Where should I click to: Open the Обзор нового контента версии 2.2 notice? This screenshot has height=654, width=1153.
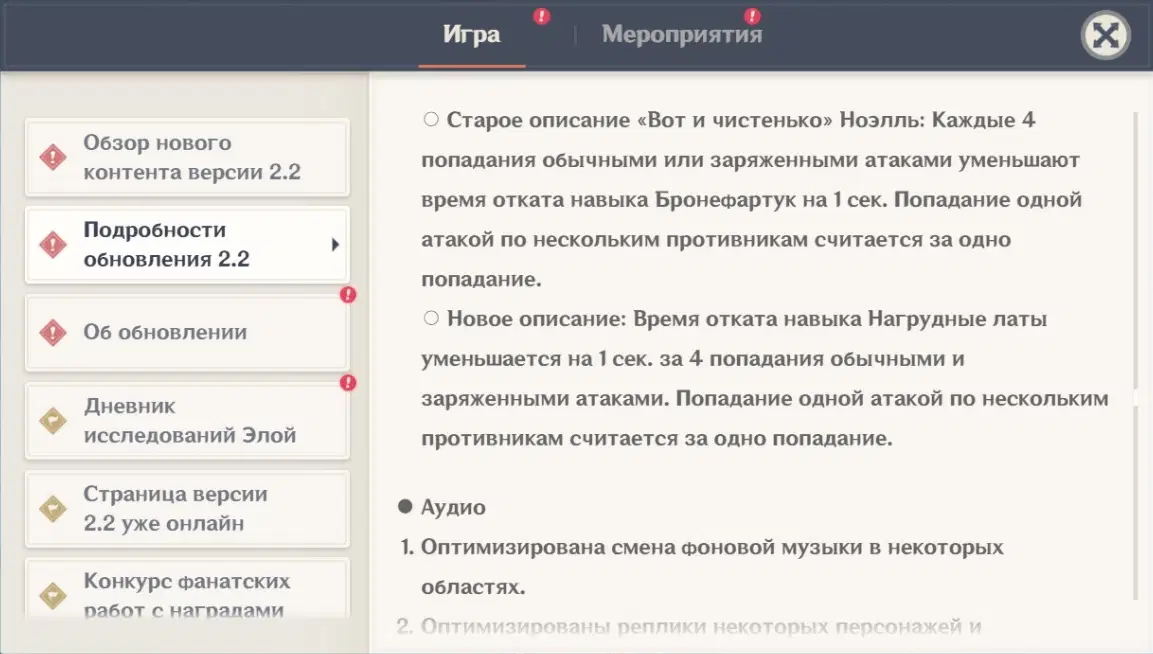coord(191,157)
